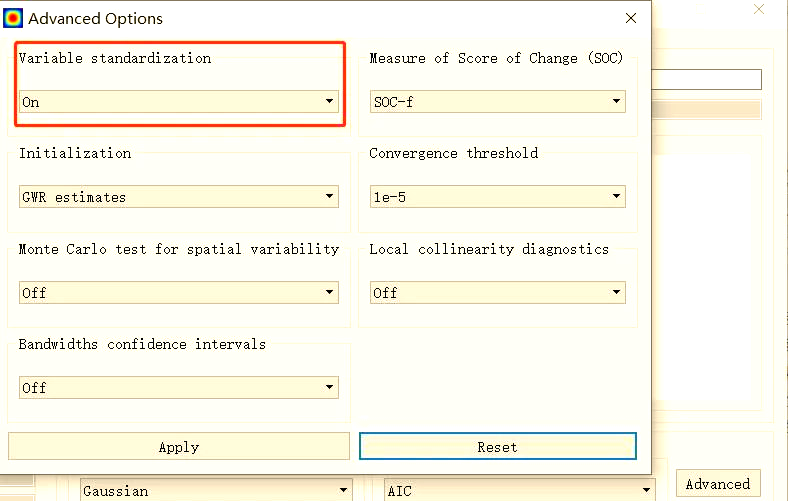Expand the Measure of Score of Change dropdown
Image resolution: width=788 pixels, height=501 pixels.
point(498,101)
